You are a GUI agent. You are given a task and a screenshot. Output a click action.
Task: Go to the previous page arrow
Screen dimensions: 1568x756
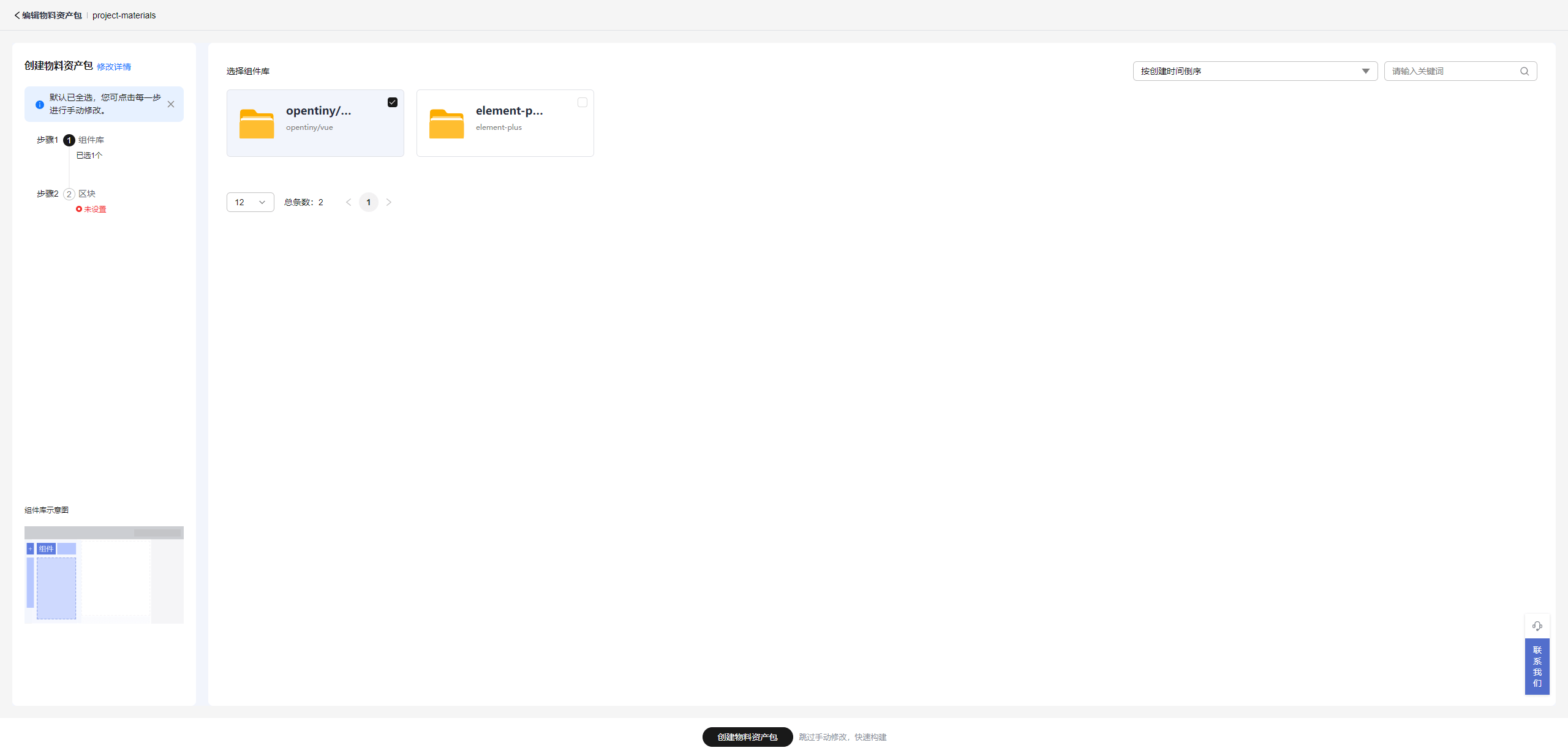[349, 202]
